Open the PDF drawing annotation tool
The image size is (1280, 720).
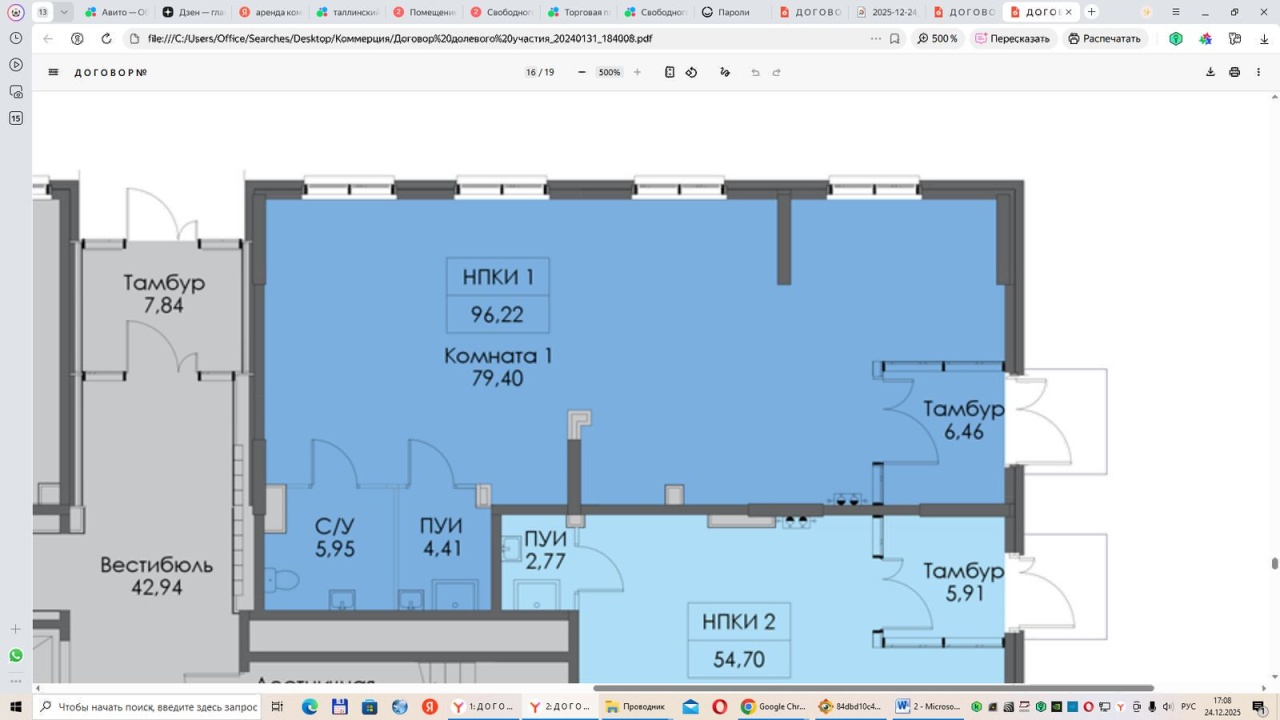pyautogui.click(x=725, y=72)
